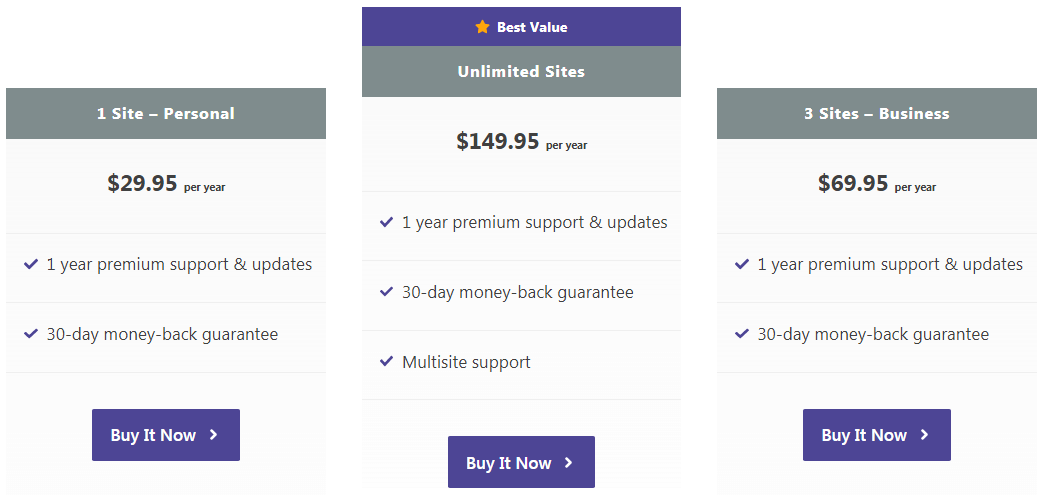This screenshot has width=1044, height=495.
Task: Click Business plan 30-day money-back guarantee text
Action: click(873, 334)
